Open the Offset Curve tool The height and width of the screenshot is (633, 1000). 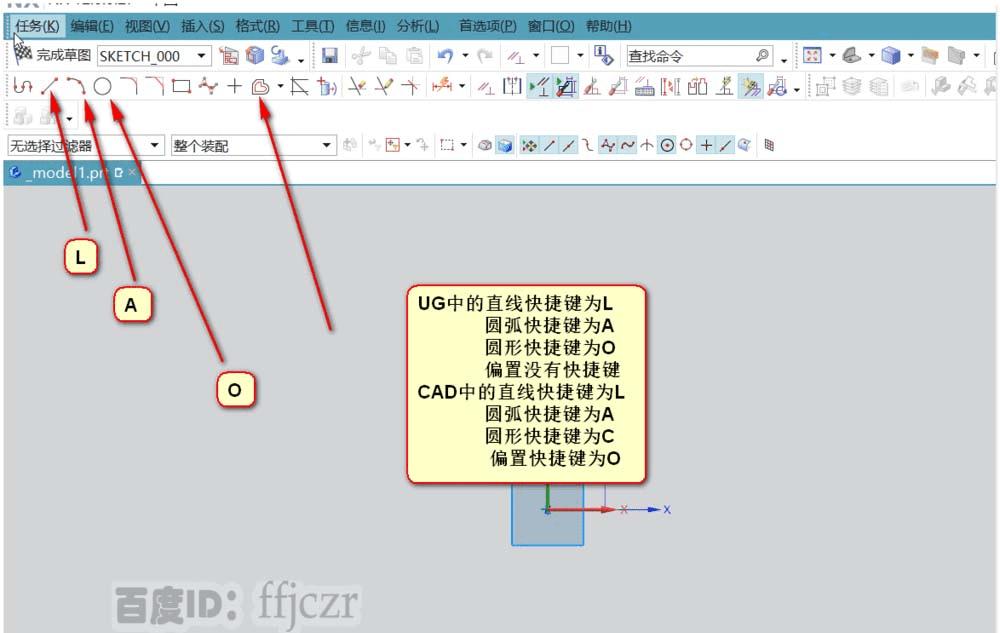pos(259,88)
